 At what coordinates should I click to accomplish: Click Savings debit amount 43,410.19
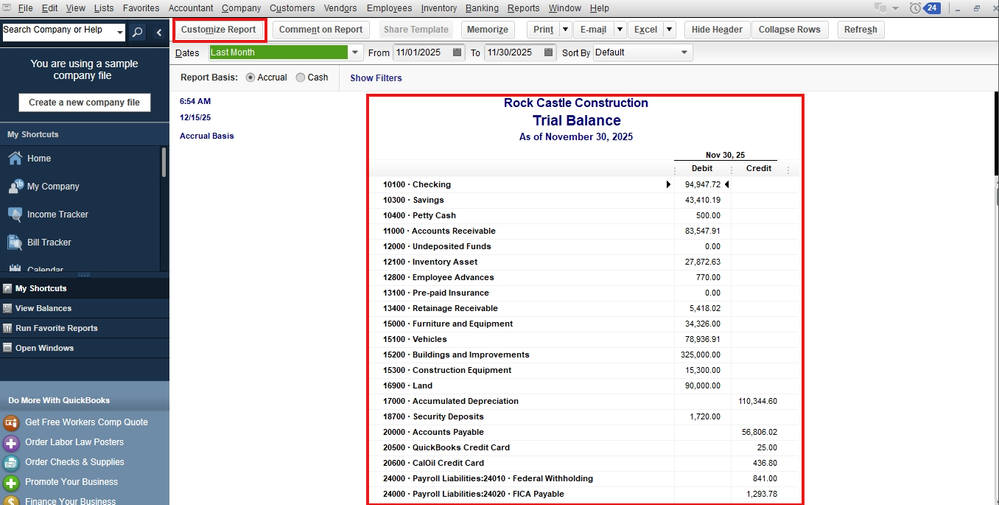click(703, 200)
